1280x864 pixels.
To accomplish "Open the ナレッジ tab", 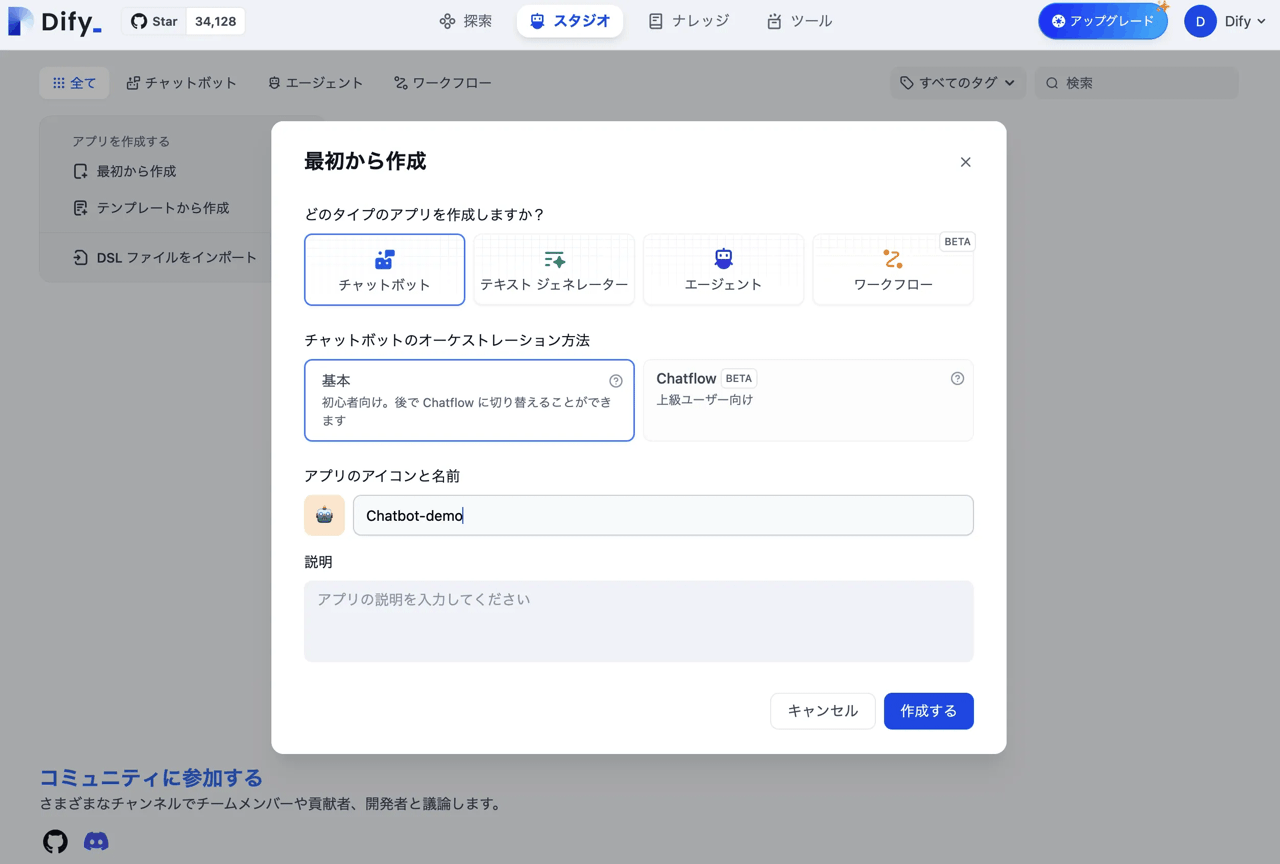I will coord(689,21).
